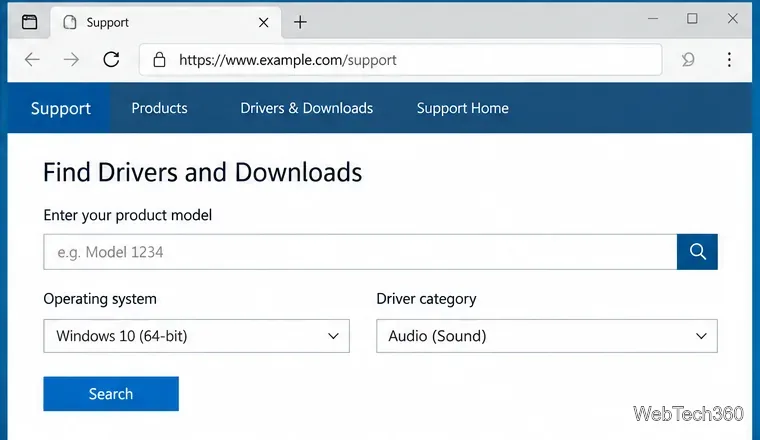Open the Products menu item
Screen dimensions: 760x440
pyautogui.click(x=159, y=108)
